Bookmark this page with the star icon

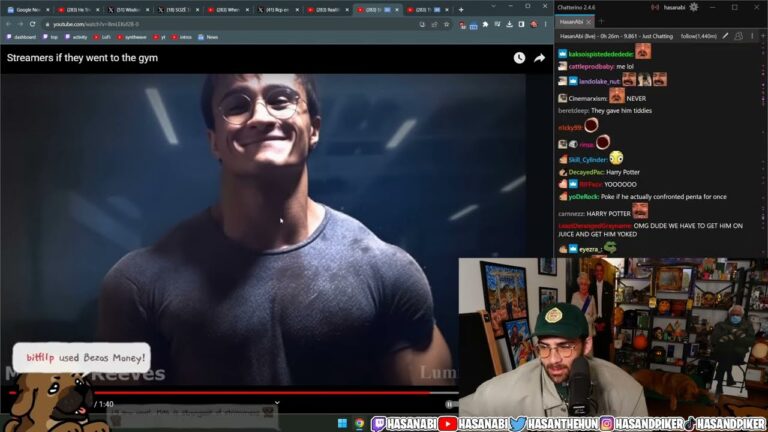click(447, 24)
